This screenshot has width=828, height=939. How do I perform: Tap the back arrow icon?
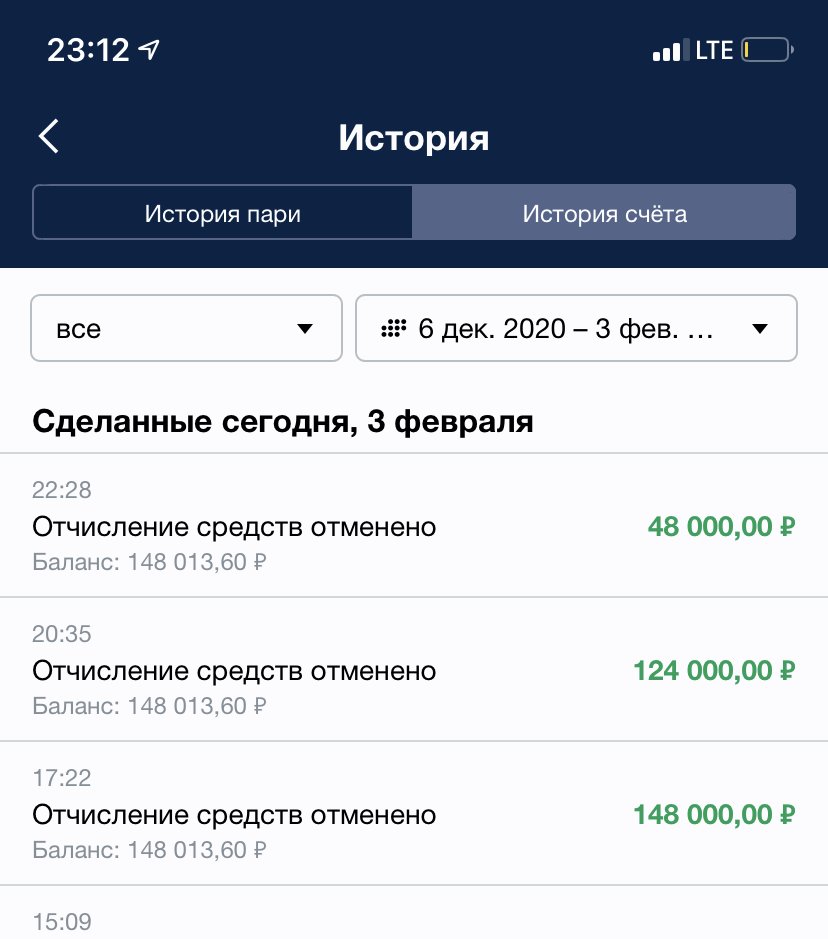(x=49, y=136)
